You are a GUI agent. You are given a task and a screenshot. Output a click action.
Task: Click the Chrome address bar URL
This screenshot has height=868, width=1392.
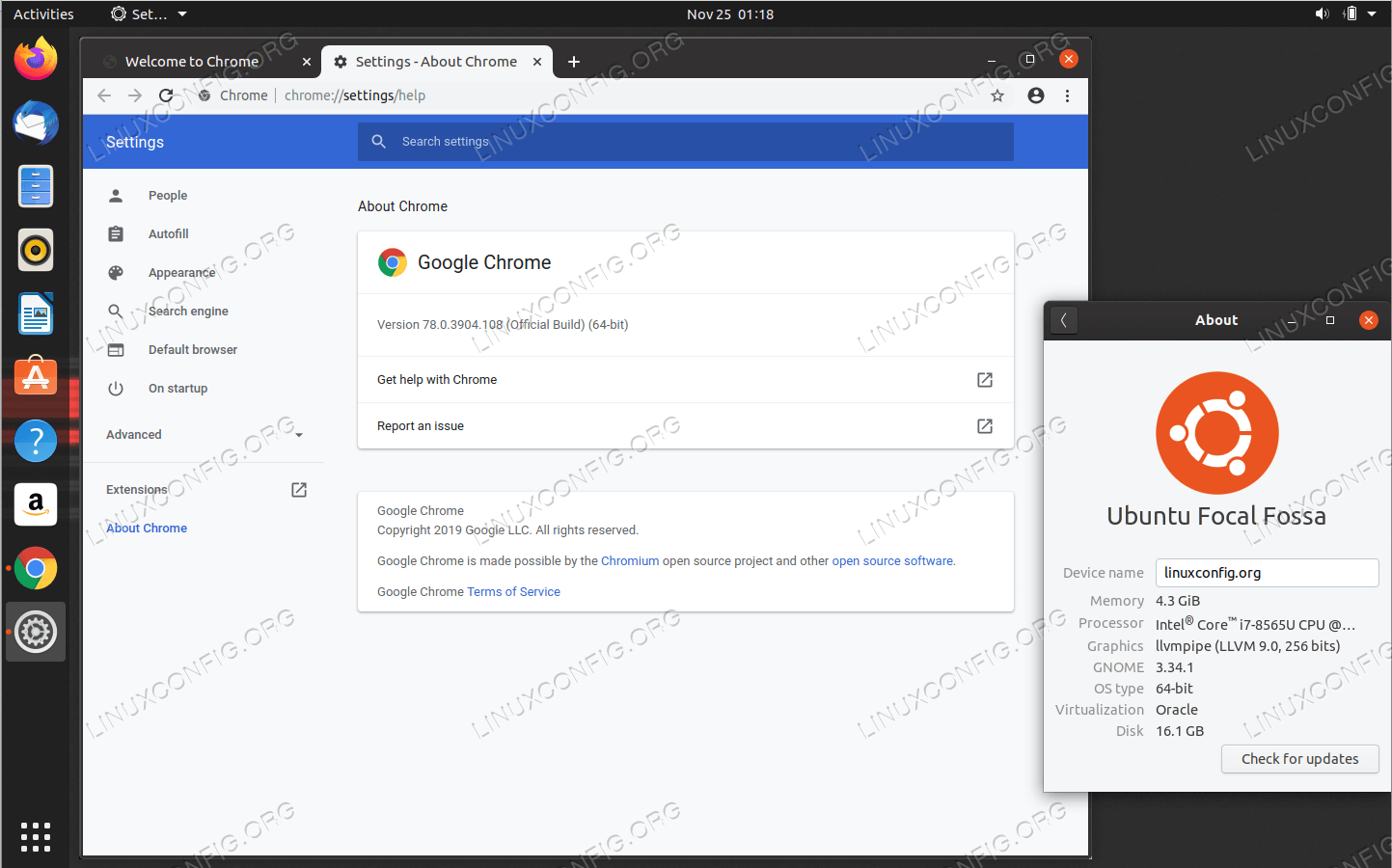(355, 95)
